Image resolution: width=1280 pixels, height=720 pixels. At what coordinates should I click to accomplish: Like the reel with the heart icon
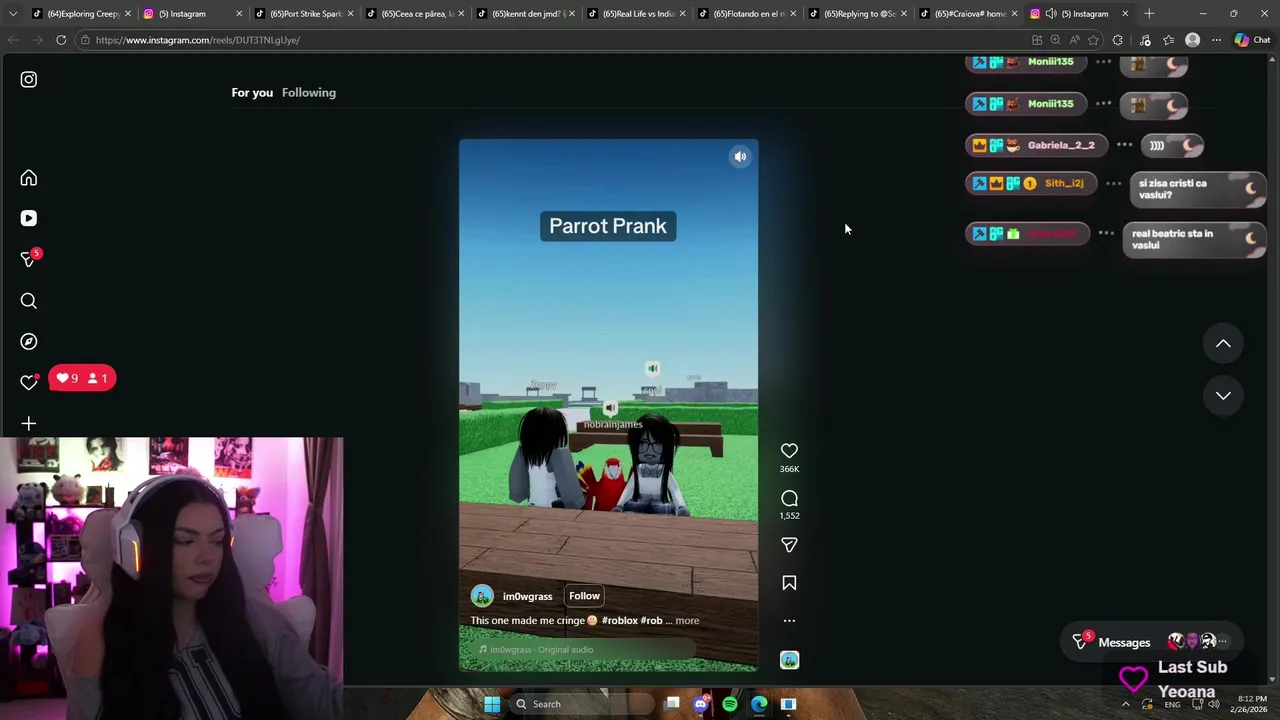789,451
